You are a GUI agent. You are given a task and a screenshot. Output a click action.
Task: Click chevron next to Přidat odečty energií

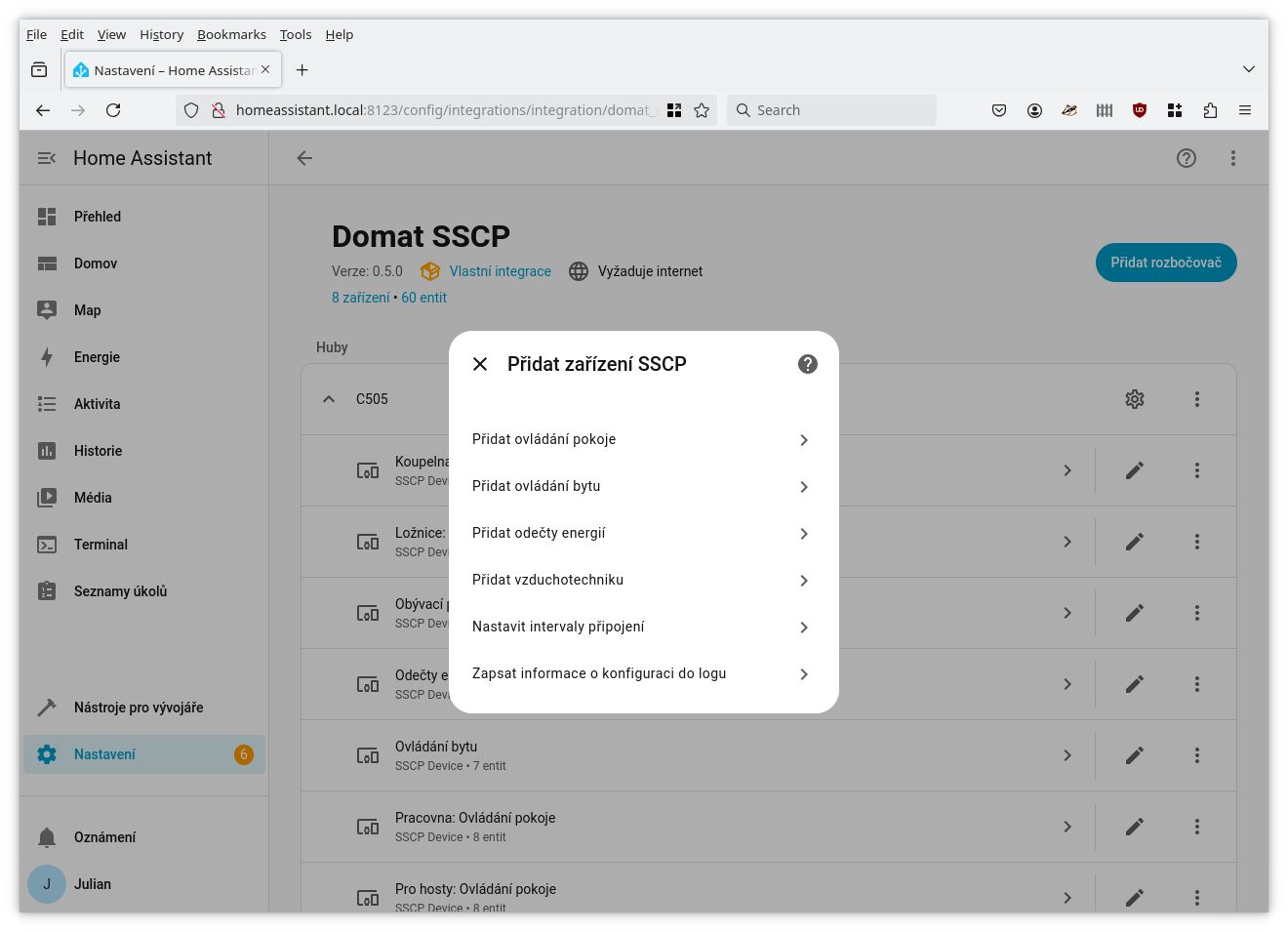(804, 534)
